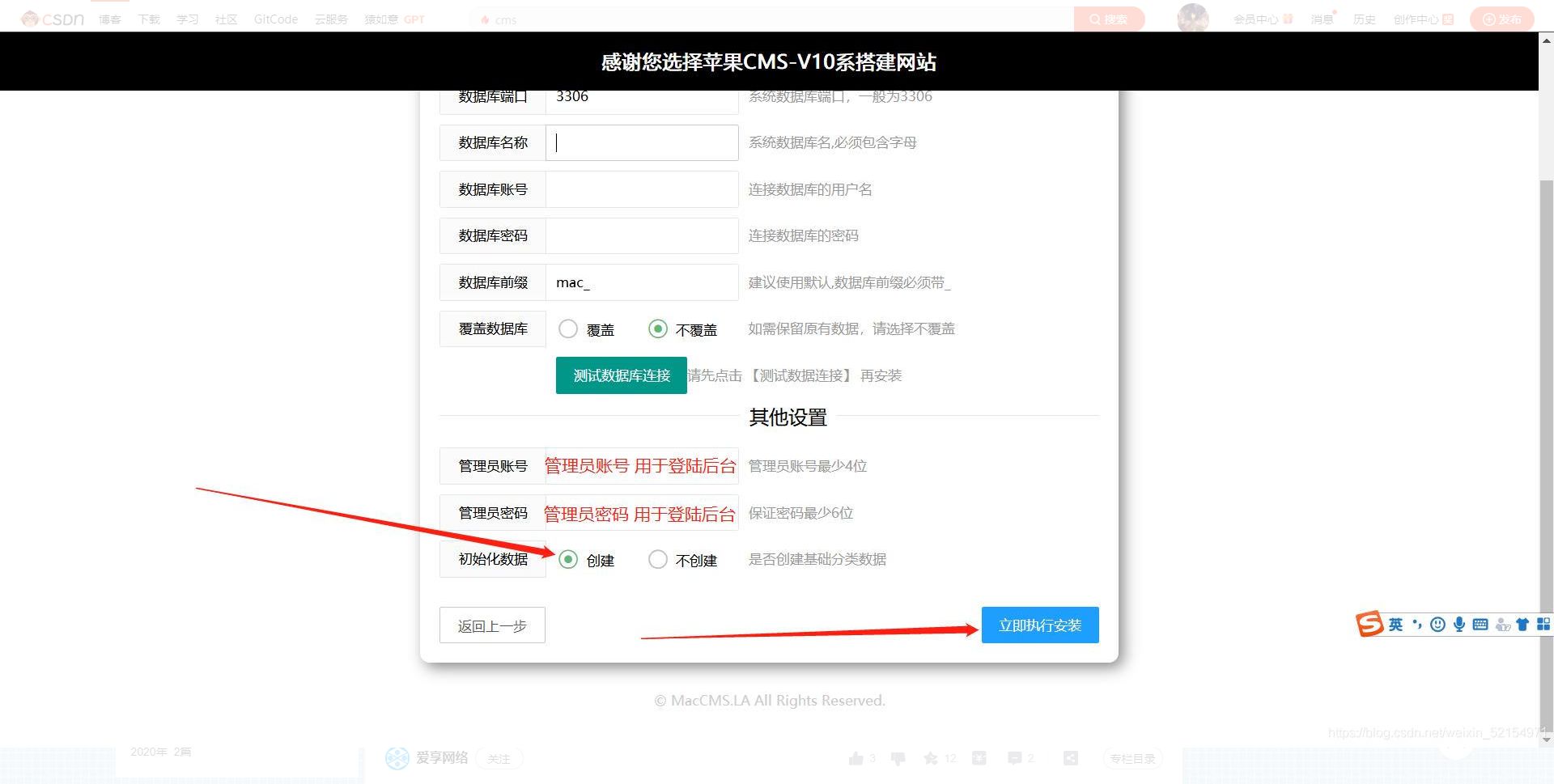Viewport: 1554px width, 784px height.
Task: Open Sogou user account icon
Action: click(1503, 625)
